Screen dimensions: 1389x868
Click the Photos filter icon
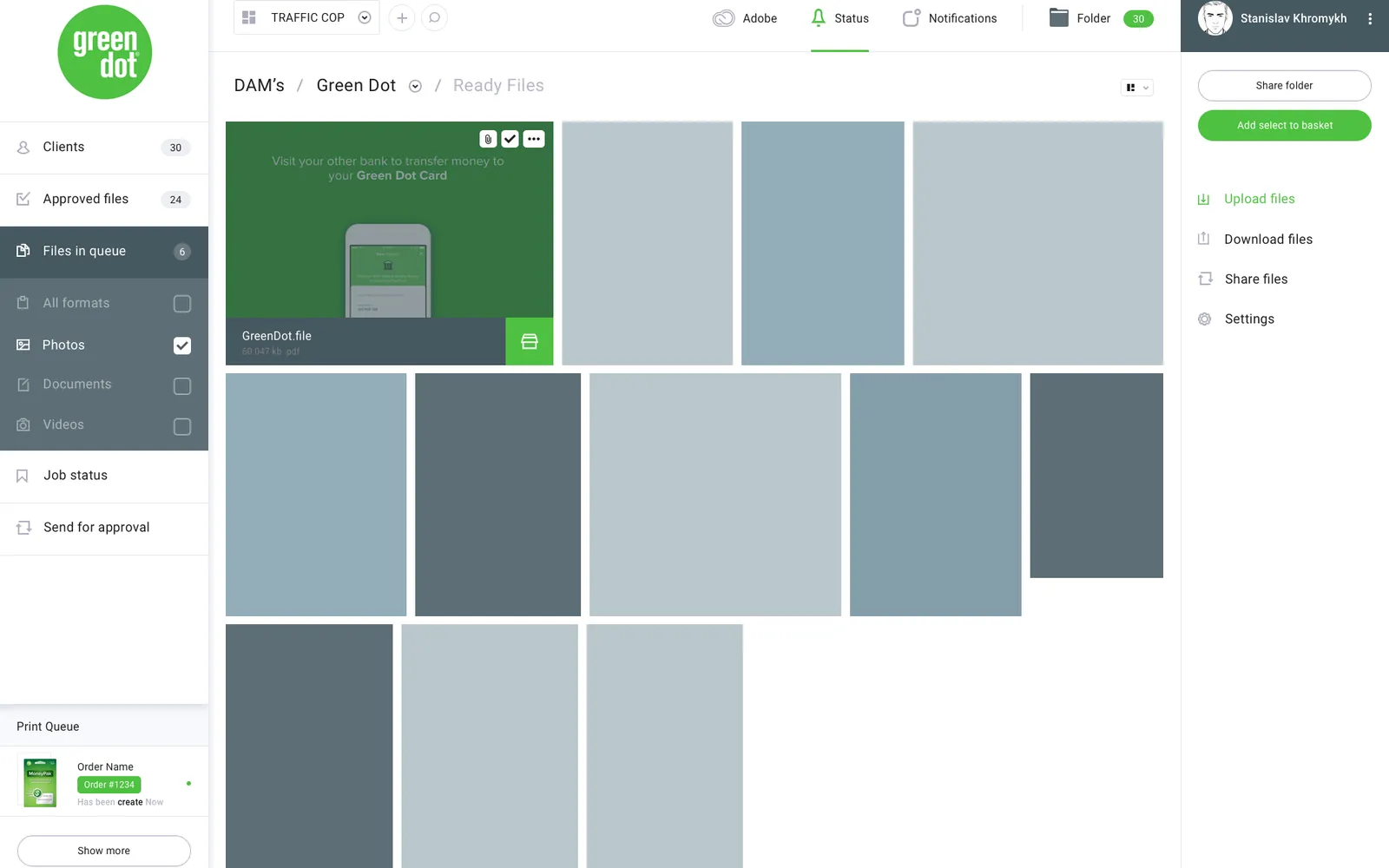coord(23,345)
